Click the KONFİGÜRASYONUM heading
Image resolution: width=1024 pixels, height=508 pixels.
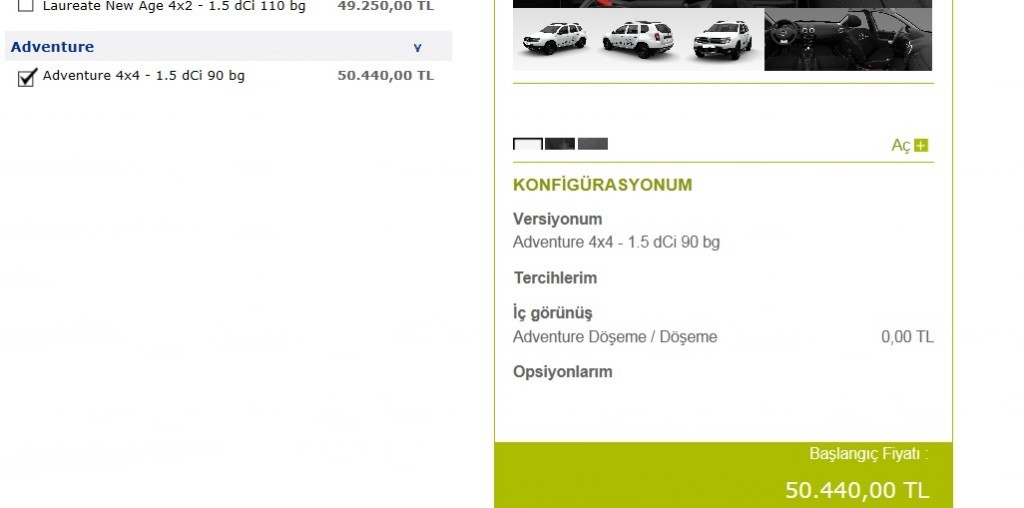pos(602,185)
